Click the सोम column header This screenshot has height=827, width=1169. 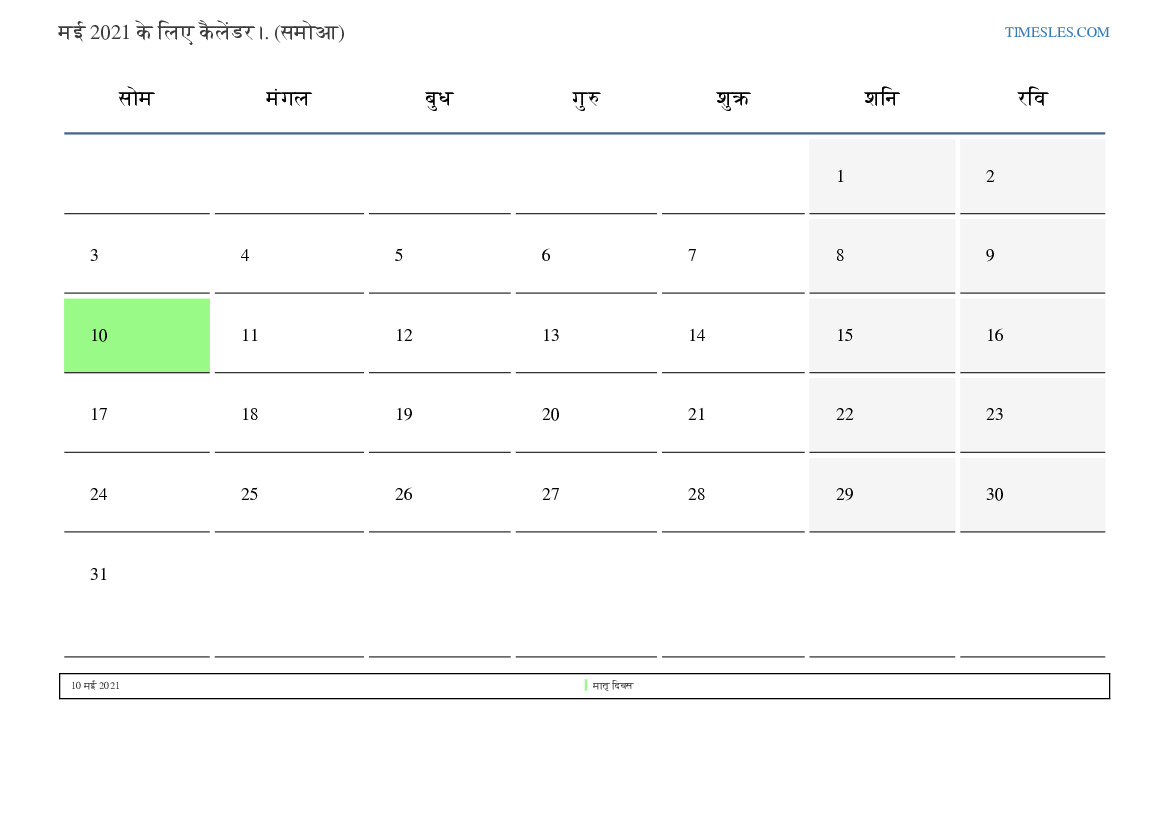(136, 99)
